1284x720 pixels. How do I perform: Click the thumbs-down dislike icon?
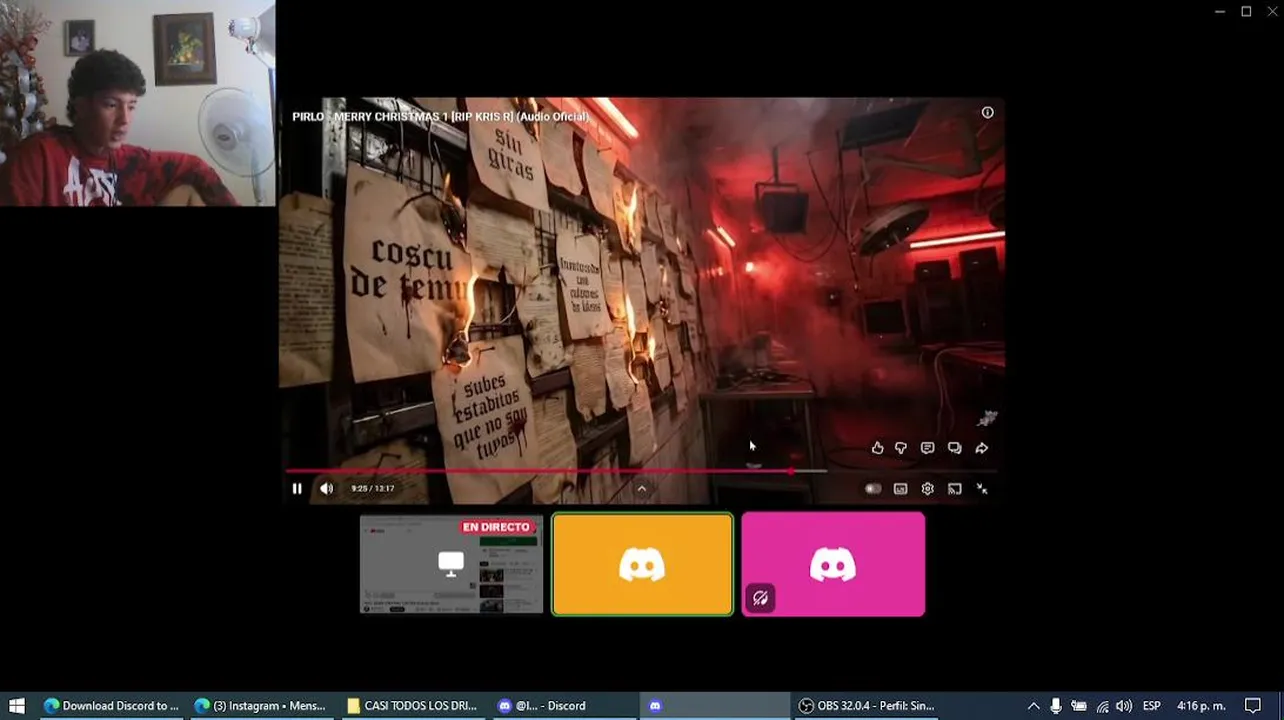pyautogui.click(x=901, y=448)
